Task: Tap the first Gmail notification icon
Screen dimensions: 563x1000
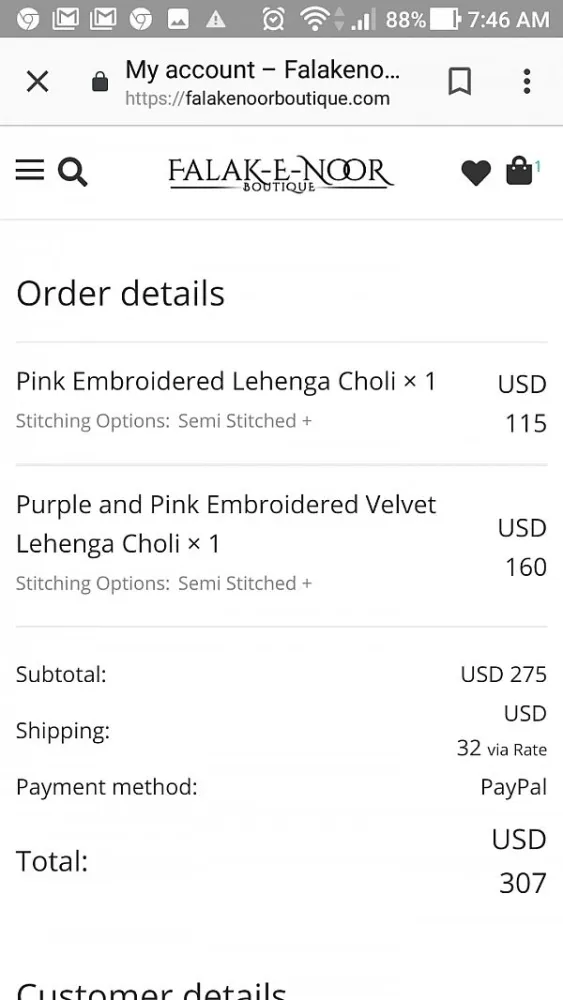Action: point(64,20)
